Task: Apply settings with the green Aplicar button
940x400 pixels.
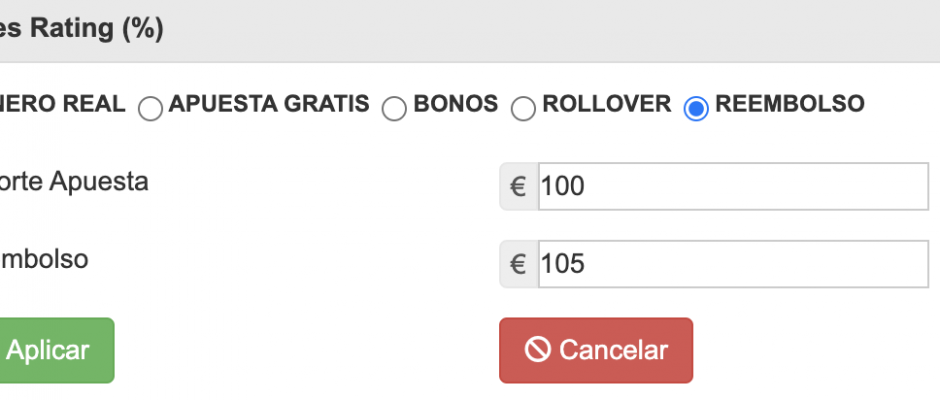Action: click(x=57, y=350)
